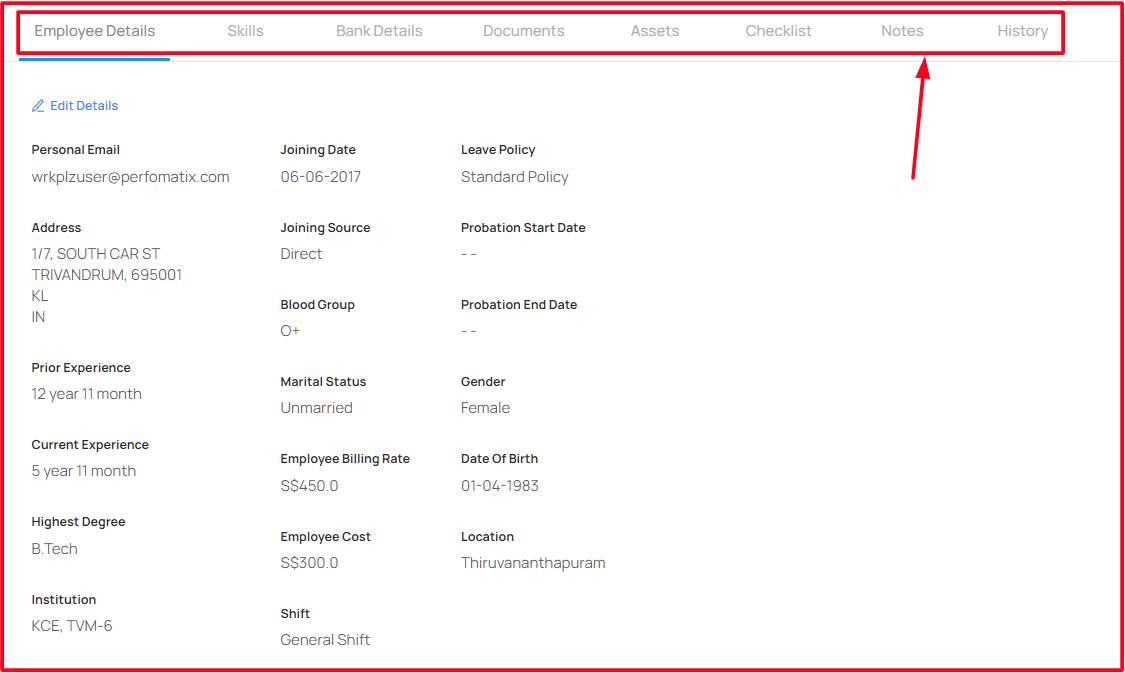Select the joining date 06-06-2017
The image size is (1125, 673).
pyautogui.click(x=321, y=177)
